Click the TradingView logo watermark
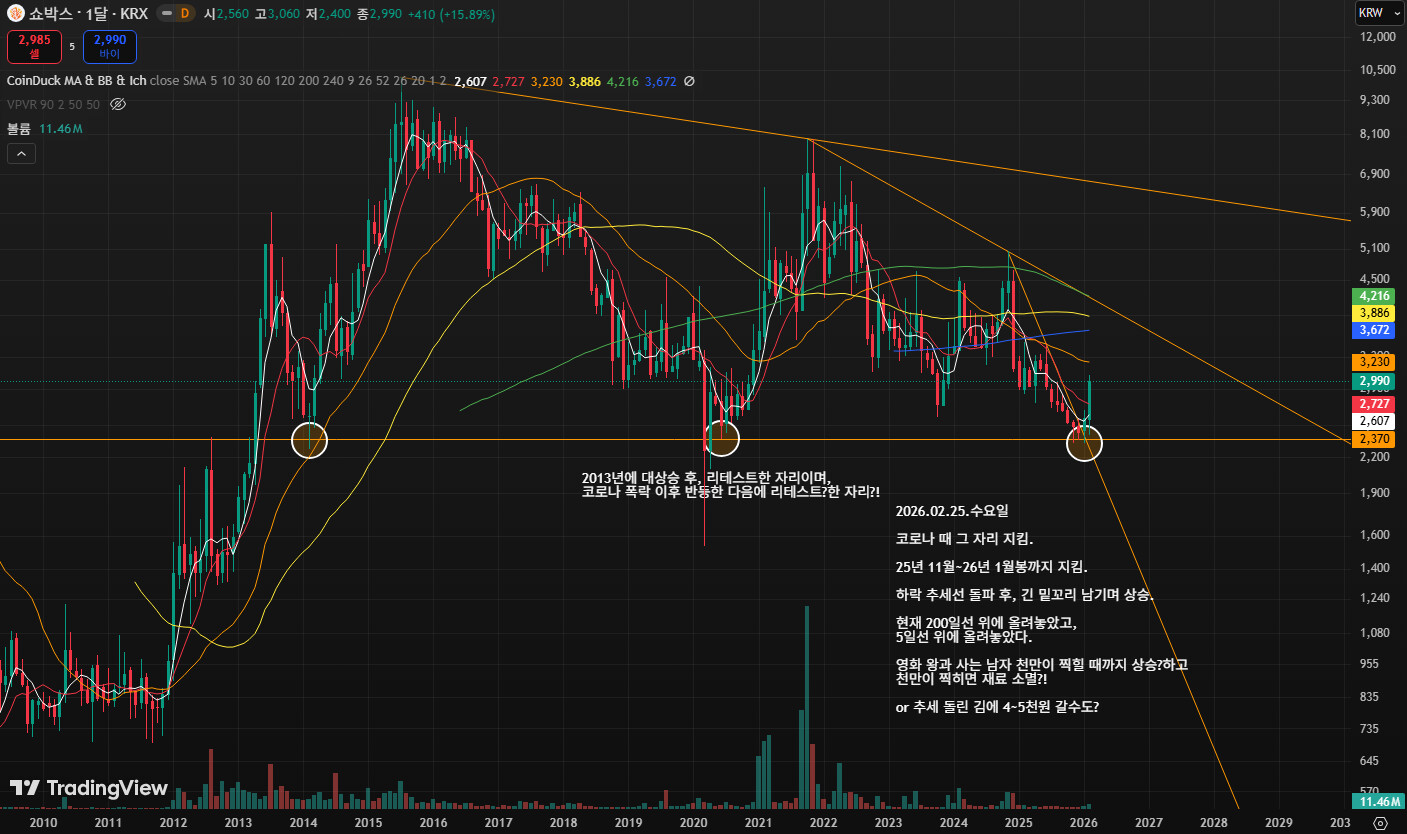This screenshot has height=834, width=1407. pos(89,788)
